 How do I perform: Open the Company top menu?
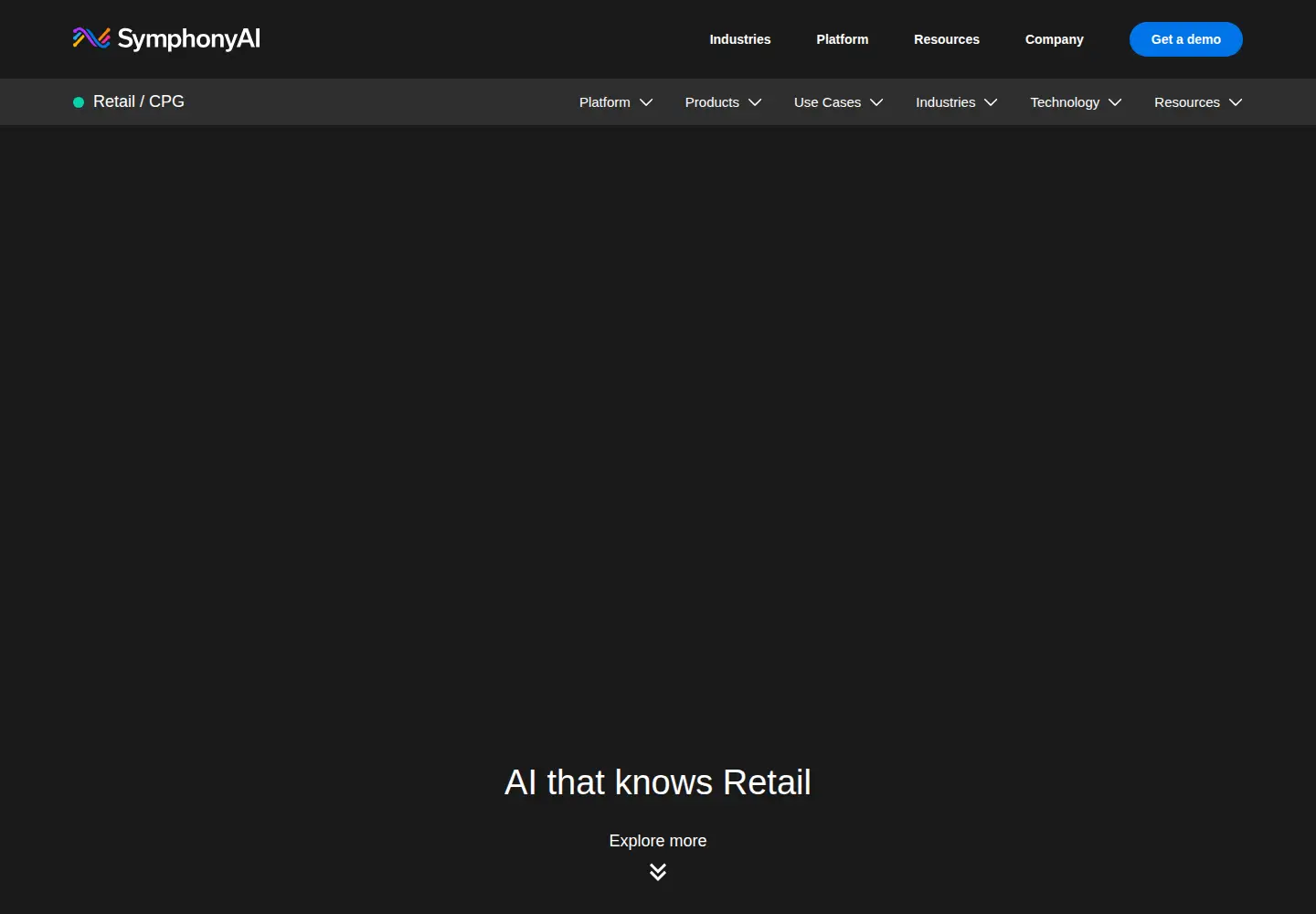(1055, 39)
